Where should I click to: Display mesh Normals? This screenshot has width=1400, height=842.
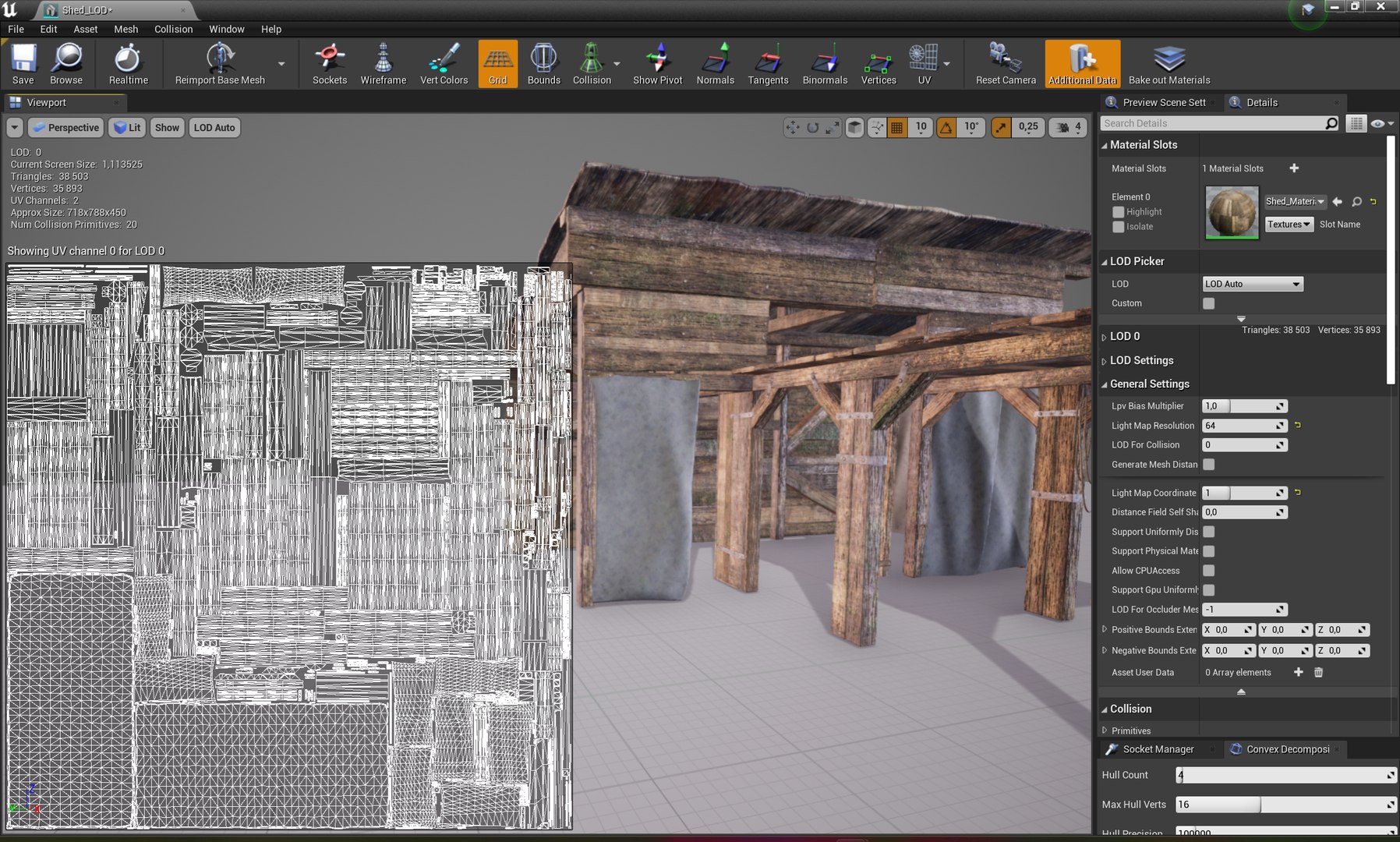(715, 64)
